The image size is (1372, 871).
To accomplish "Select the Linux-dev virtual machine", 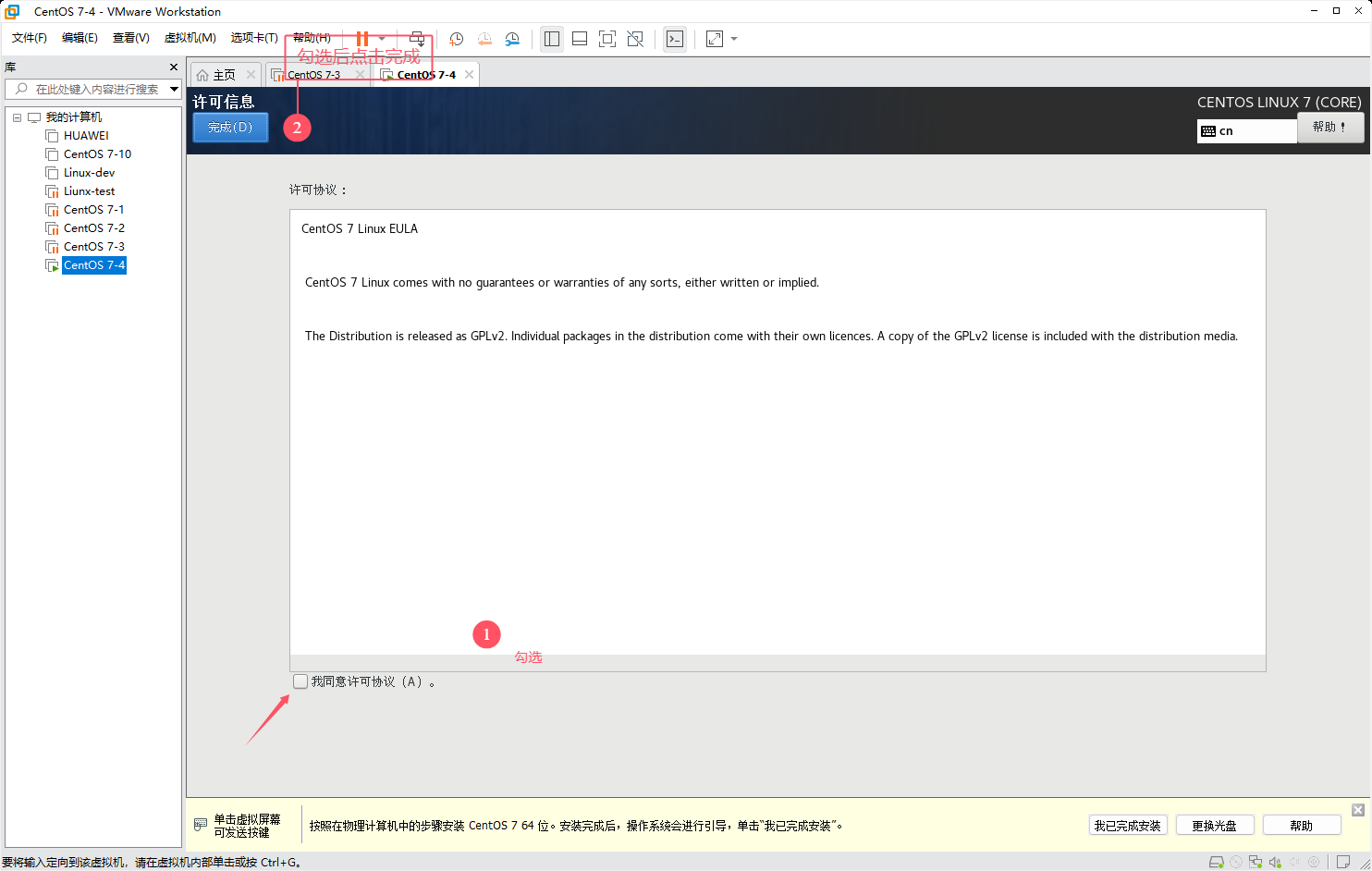I will 89,173.
